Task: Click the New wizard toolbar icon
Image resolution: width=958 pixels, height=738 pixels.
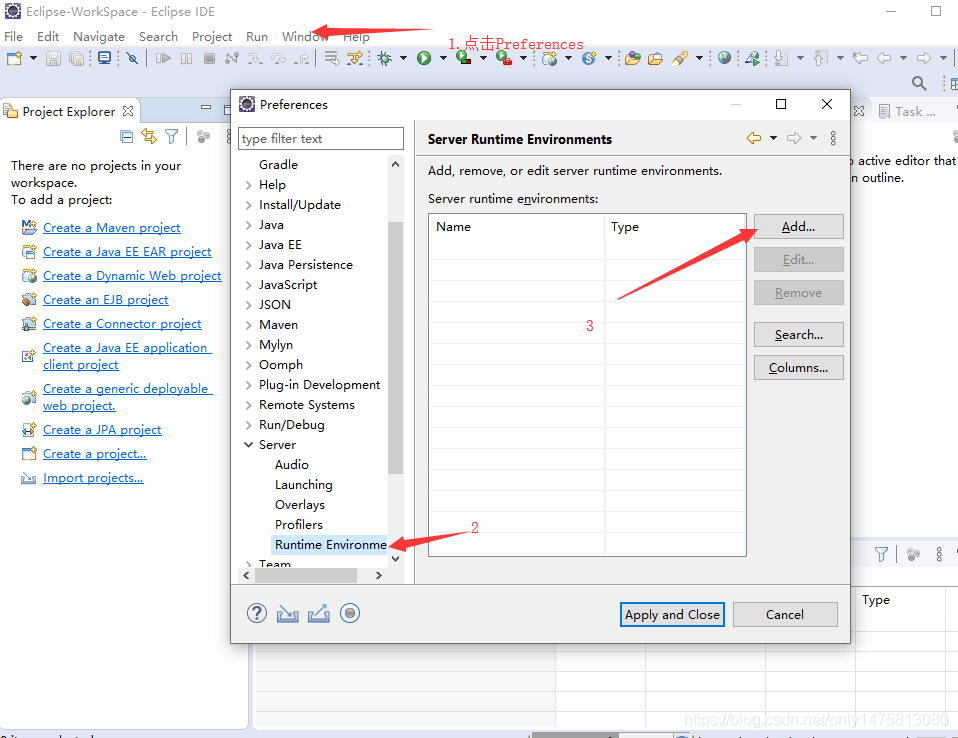Action: [14, 59]
